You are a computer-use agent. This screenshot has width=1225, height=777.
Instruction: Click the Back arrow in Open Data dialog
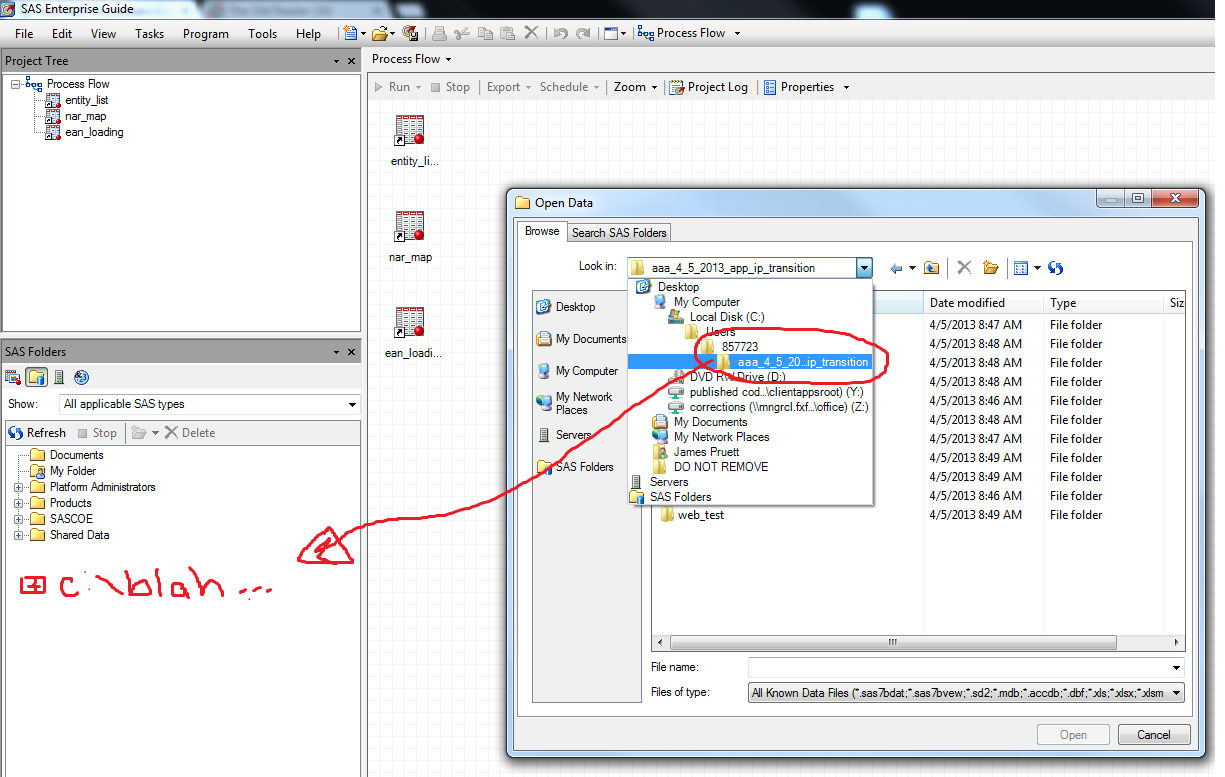pyautogui.click(x=896, y=268)
